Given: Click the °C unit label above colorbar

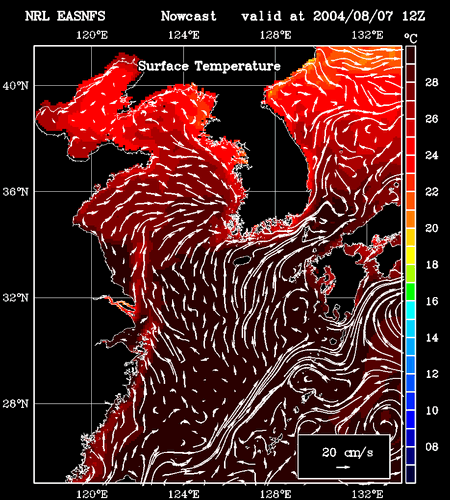Looking at the screenshot, I should click(411, 38).
